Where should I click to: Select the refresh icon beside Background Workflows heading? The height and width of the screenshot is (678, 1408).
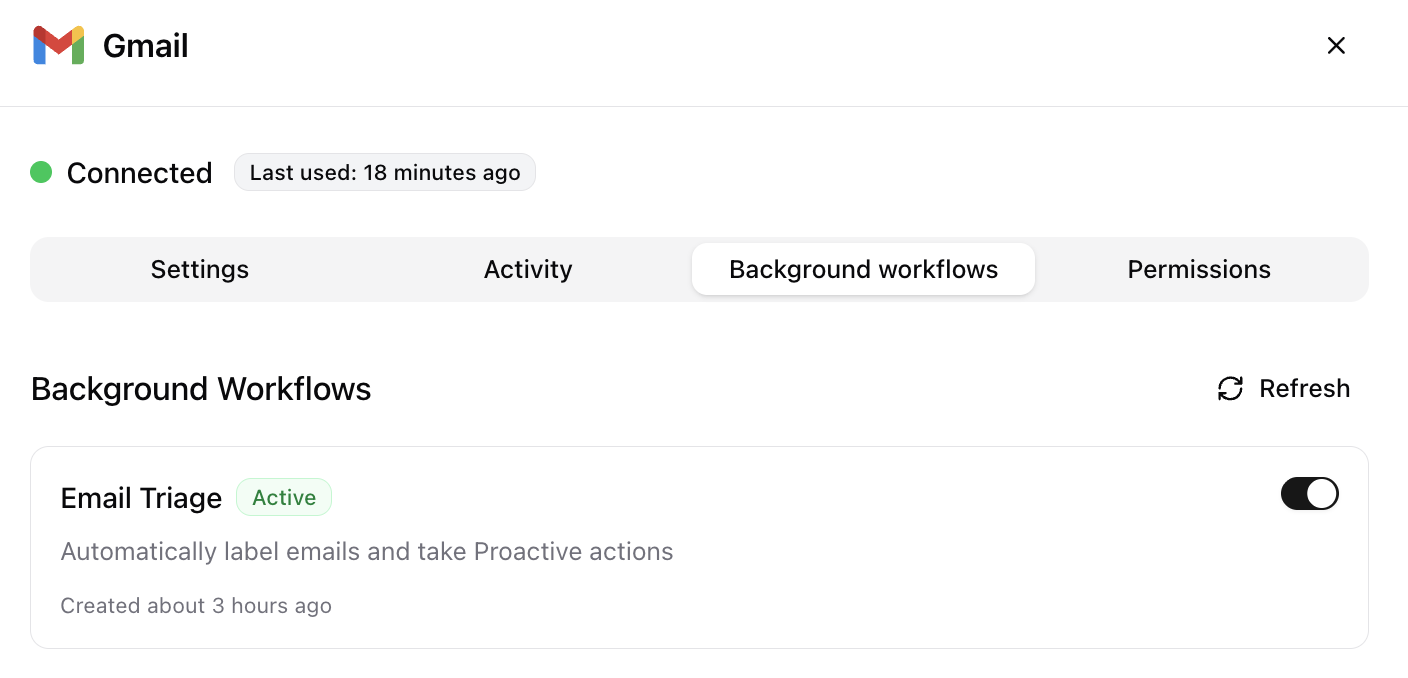point(1229,389)
